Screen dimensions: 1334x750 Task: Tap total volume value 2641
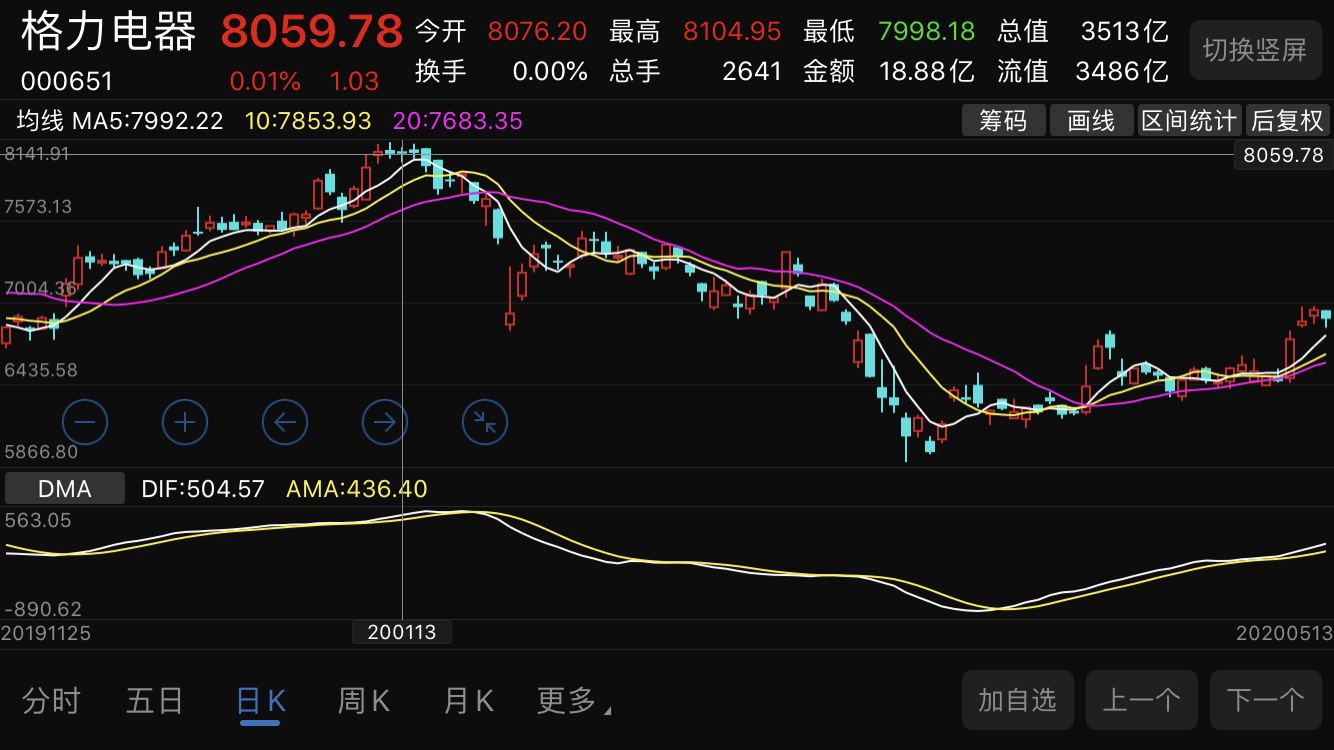point(751,71)
